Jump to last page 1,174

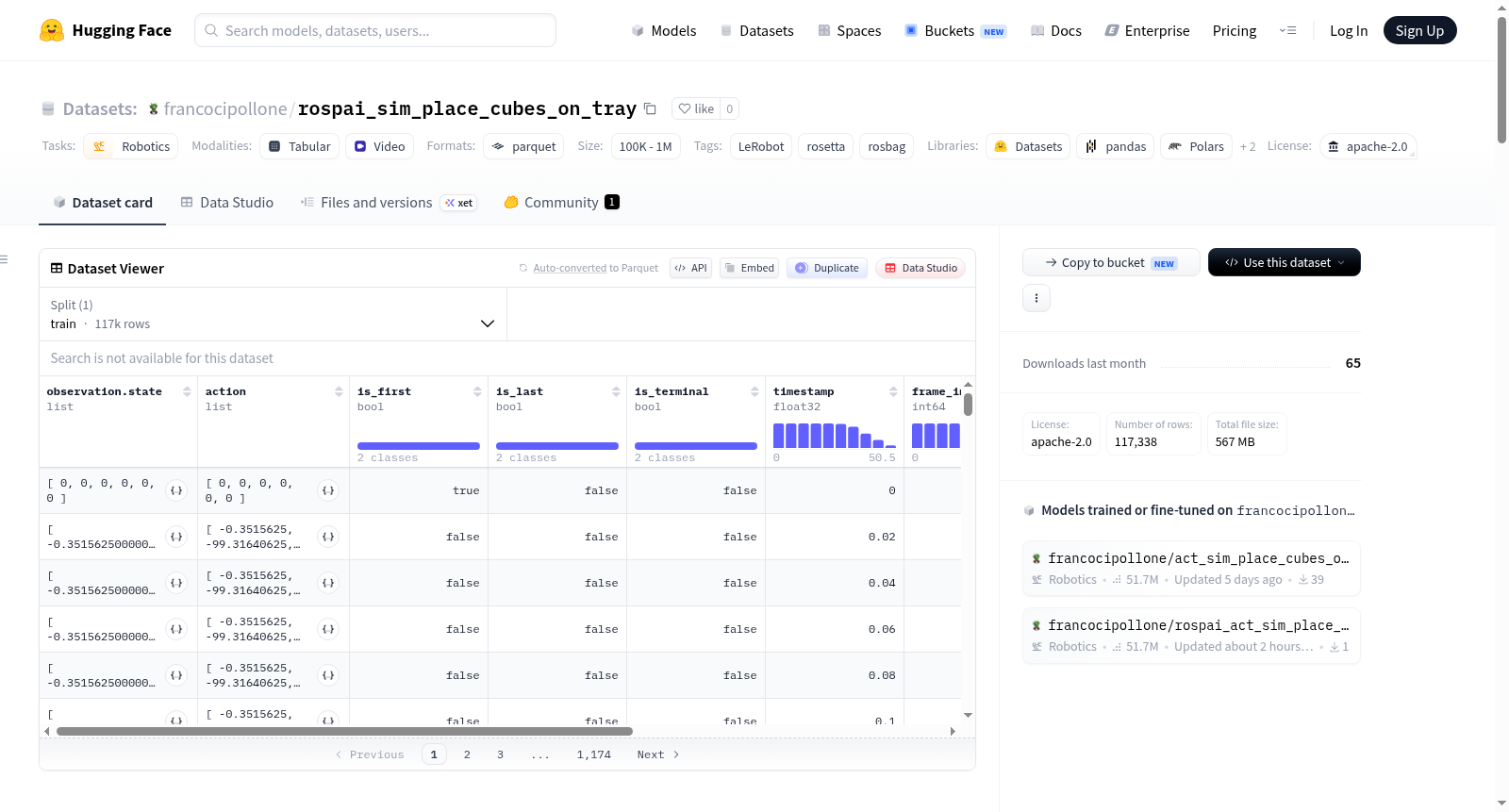594,754
